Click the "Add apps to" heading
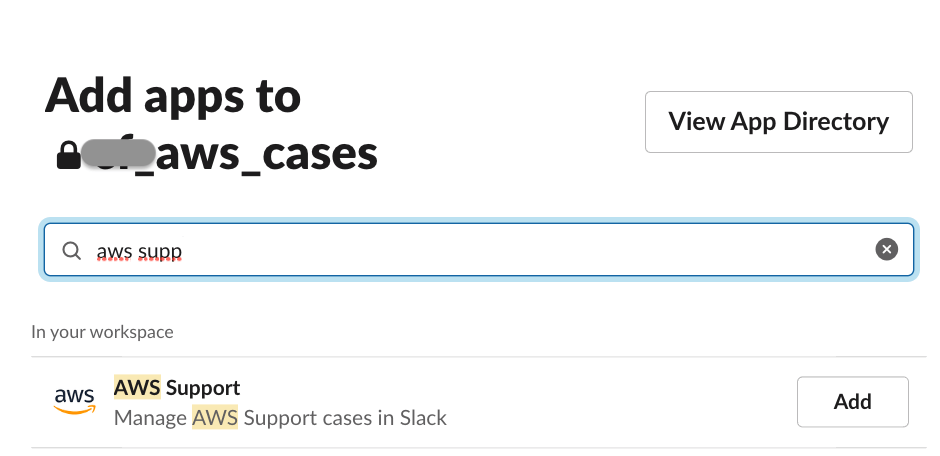Viewport: 940px width, 456px height. point(173,96)
